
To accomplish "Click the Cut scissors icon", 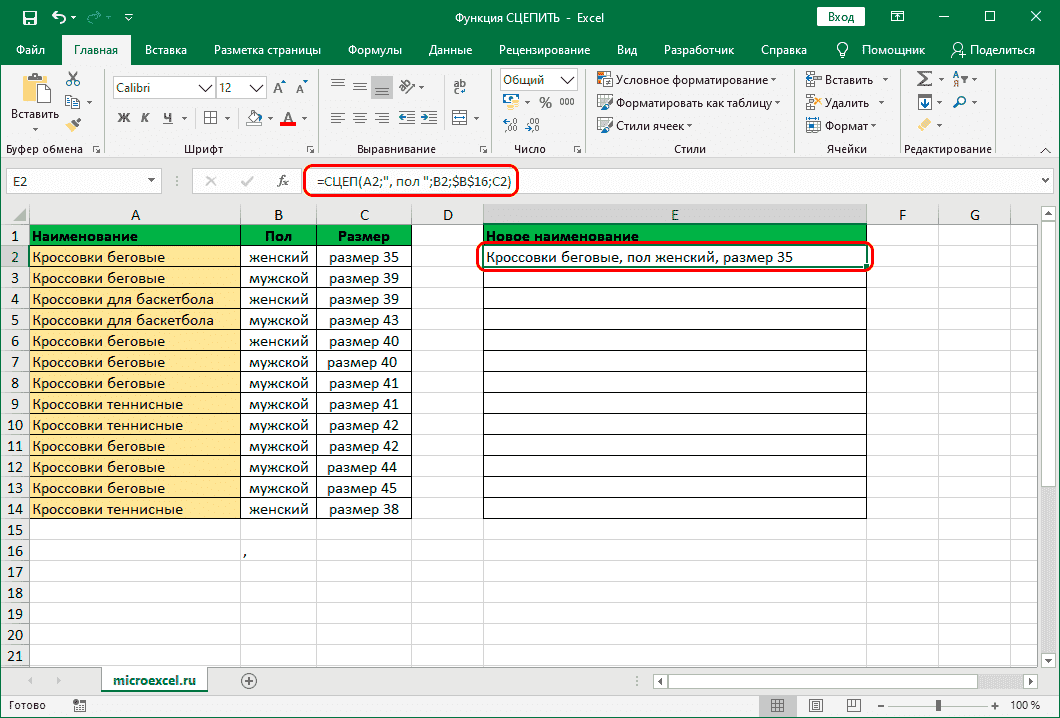I will tap(73, 80).
